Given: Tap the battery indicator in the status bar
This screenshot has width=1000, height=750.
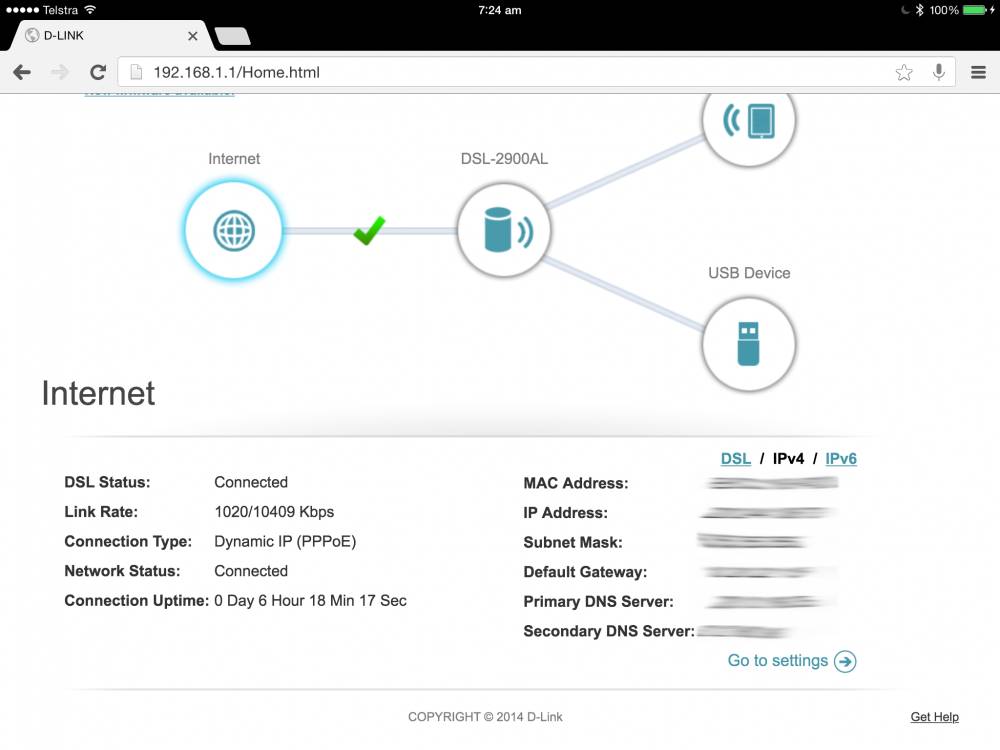Looking at the screenshot, I should tap(974, 10).
